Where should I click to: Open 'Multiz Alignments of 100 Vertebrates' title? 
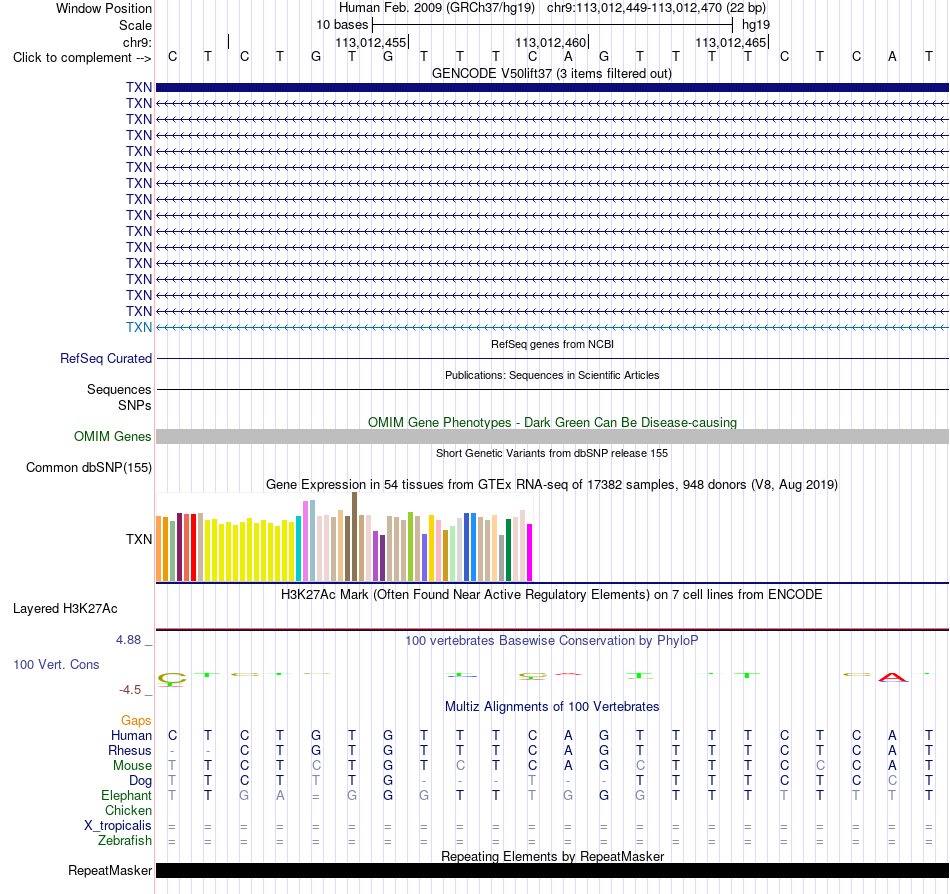(x=552, y=707)
